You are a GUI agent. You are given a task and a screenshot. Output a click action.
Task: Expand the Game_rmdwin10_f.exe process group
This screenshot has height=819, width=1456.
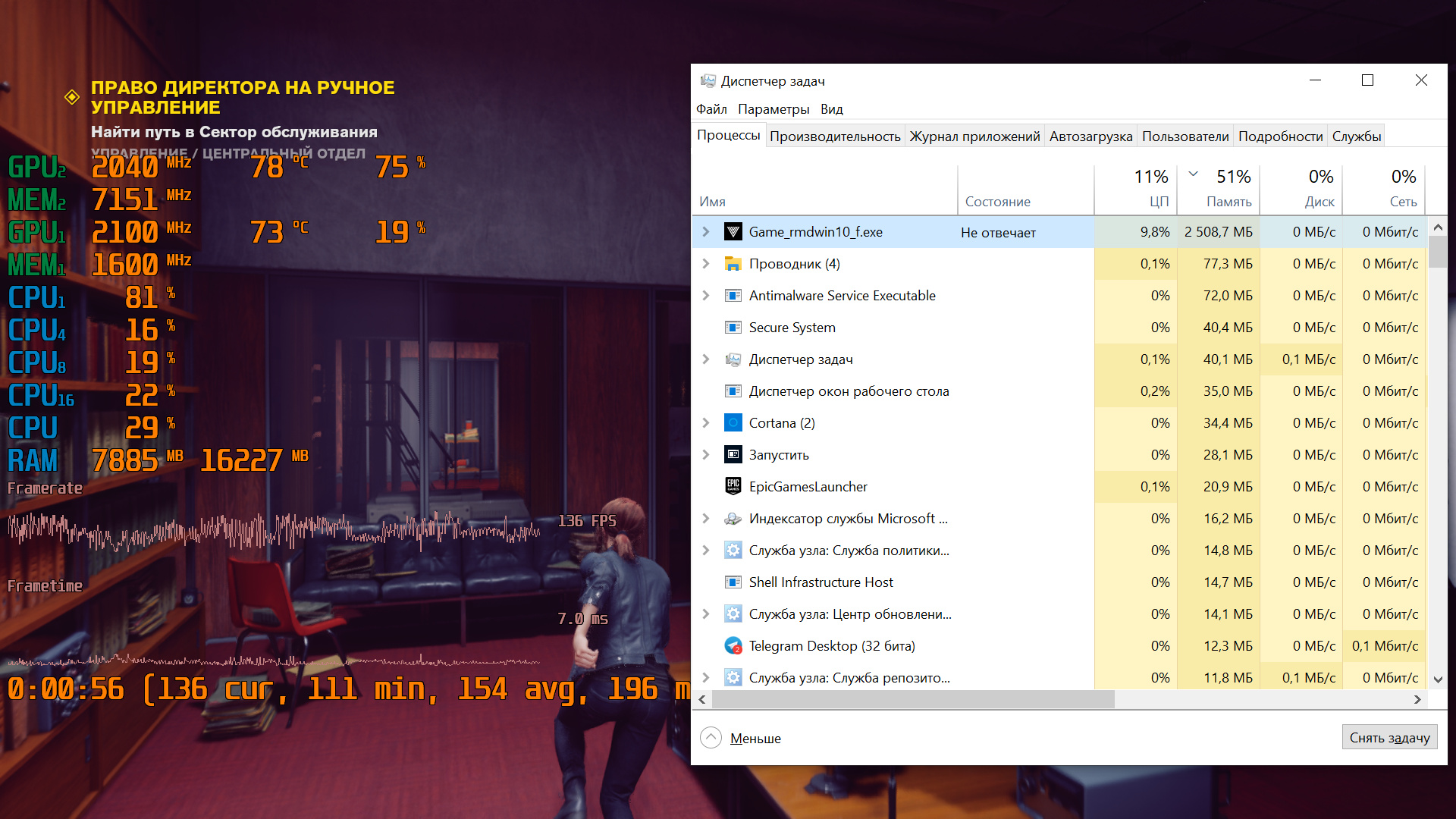pos(706,232)
